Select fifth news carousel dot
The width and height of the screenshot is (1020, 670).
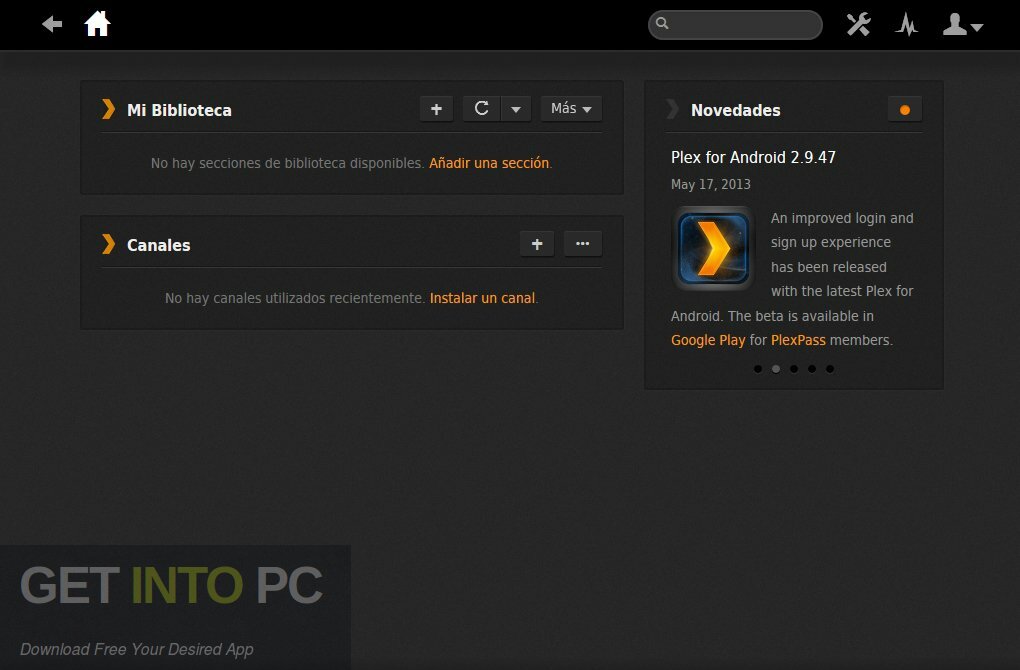point(830,369)
